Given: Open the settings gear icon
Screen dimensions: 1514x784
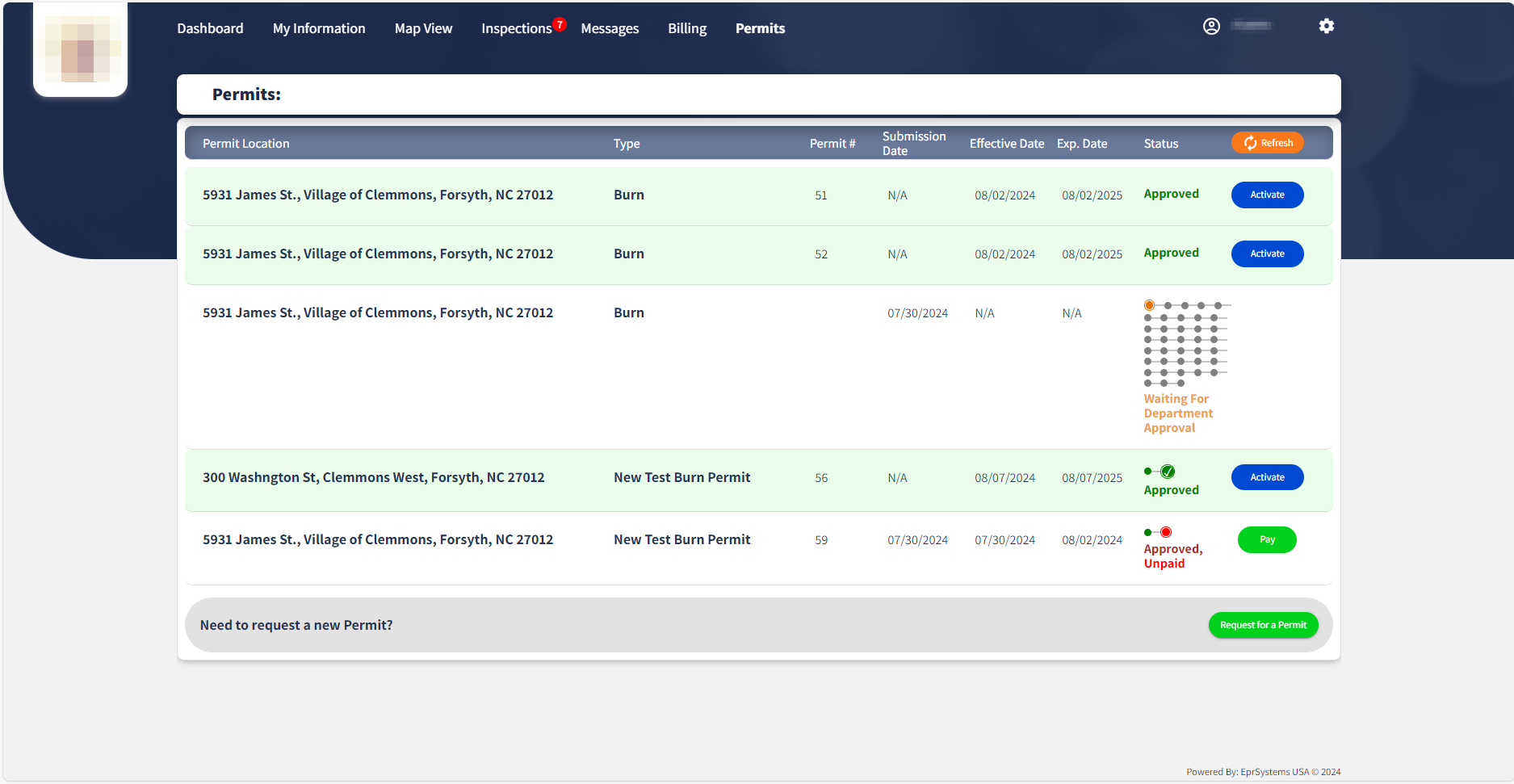Looking at the screenshot, I should [1326, 27].
